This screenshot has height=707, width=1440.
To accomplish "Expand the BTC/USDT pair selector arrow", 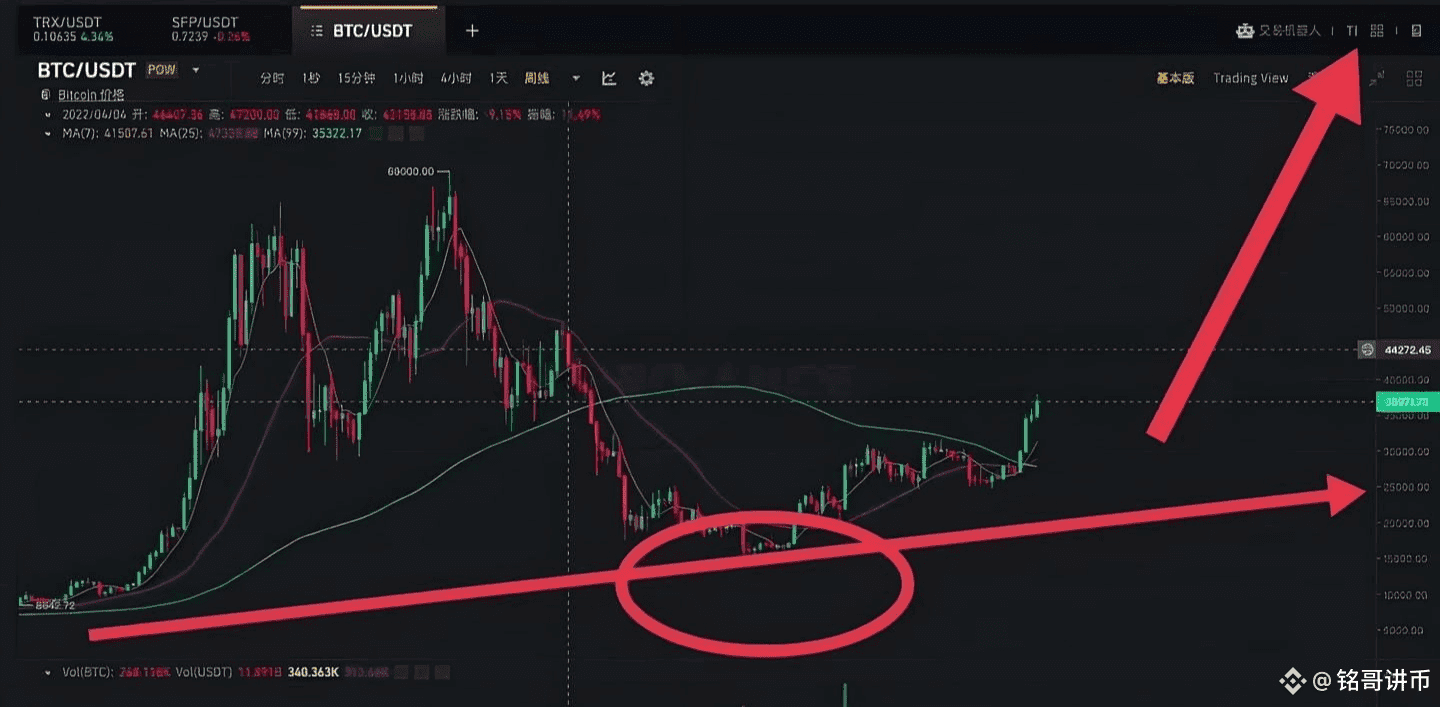I will pos(196,70).
